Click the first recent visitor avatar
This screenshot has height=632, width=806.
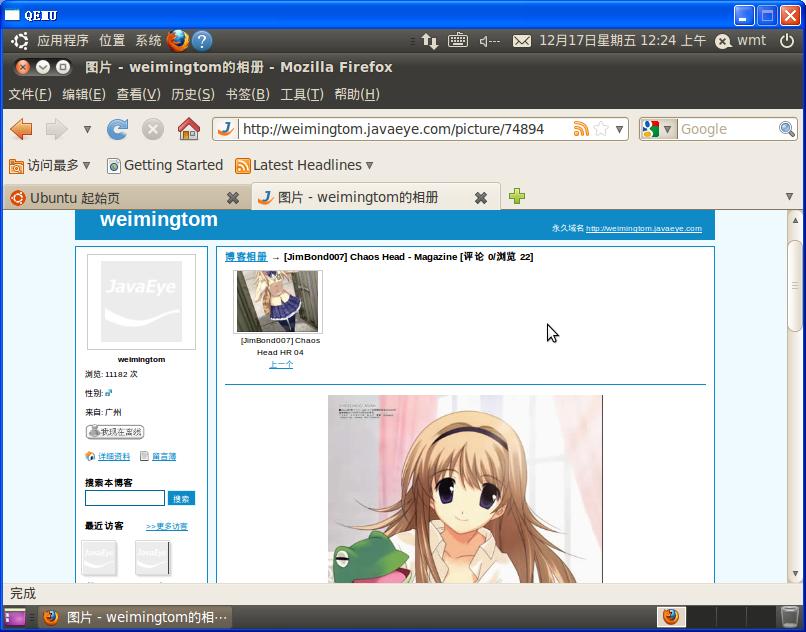tap(99, 557)
